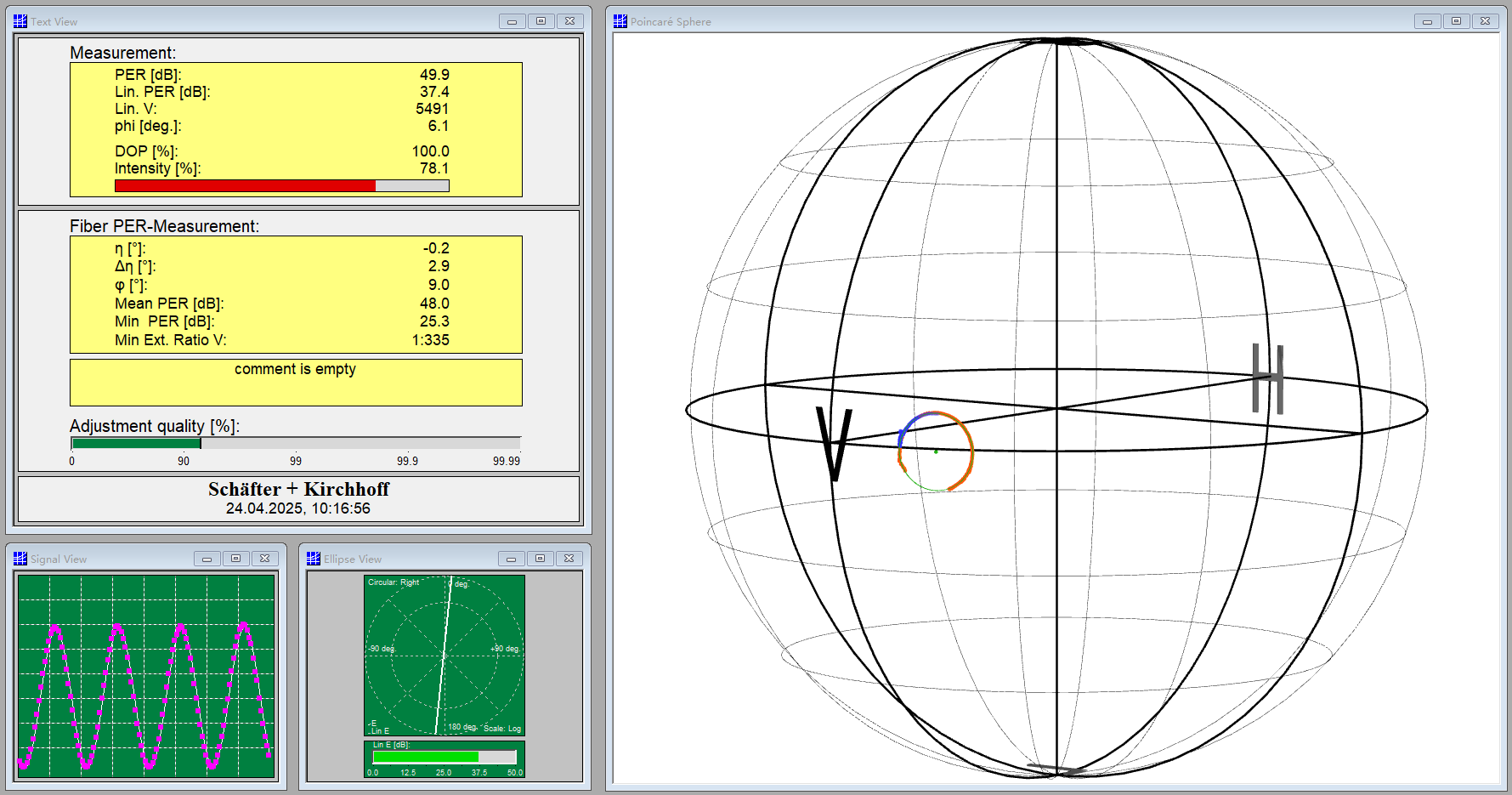Click the H marker on the sphere
The image size is (1512, 795).
(1267, 378)
